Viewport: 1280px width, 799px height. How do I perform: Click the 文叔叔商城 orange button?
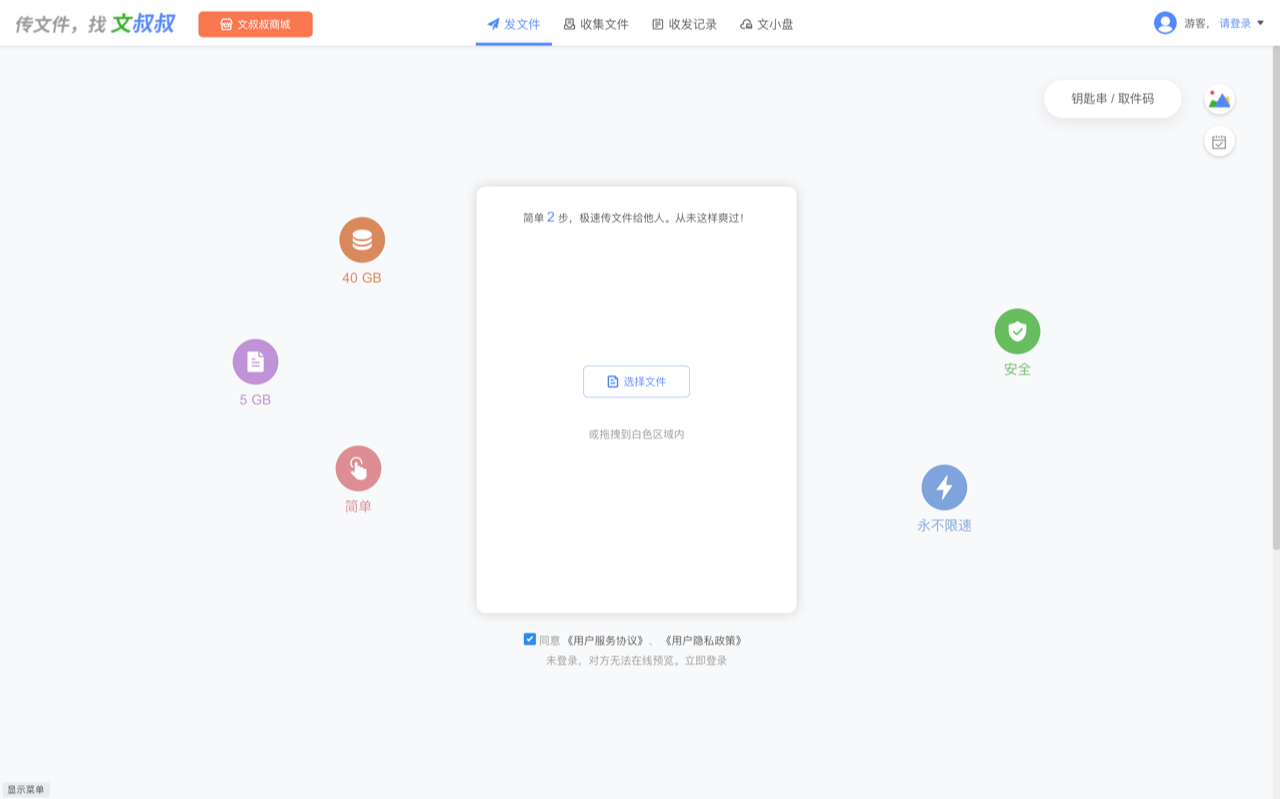[255, 24]
